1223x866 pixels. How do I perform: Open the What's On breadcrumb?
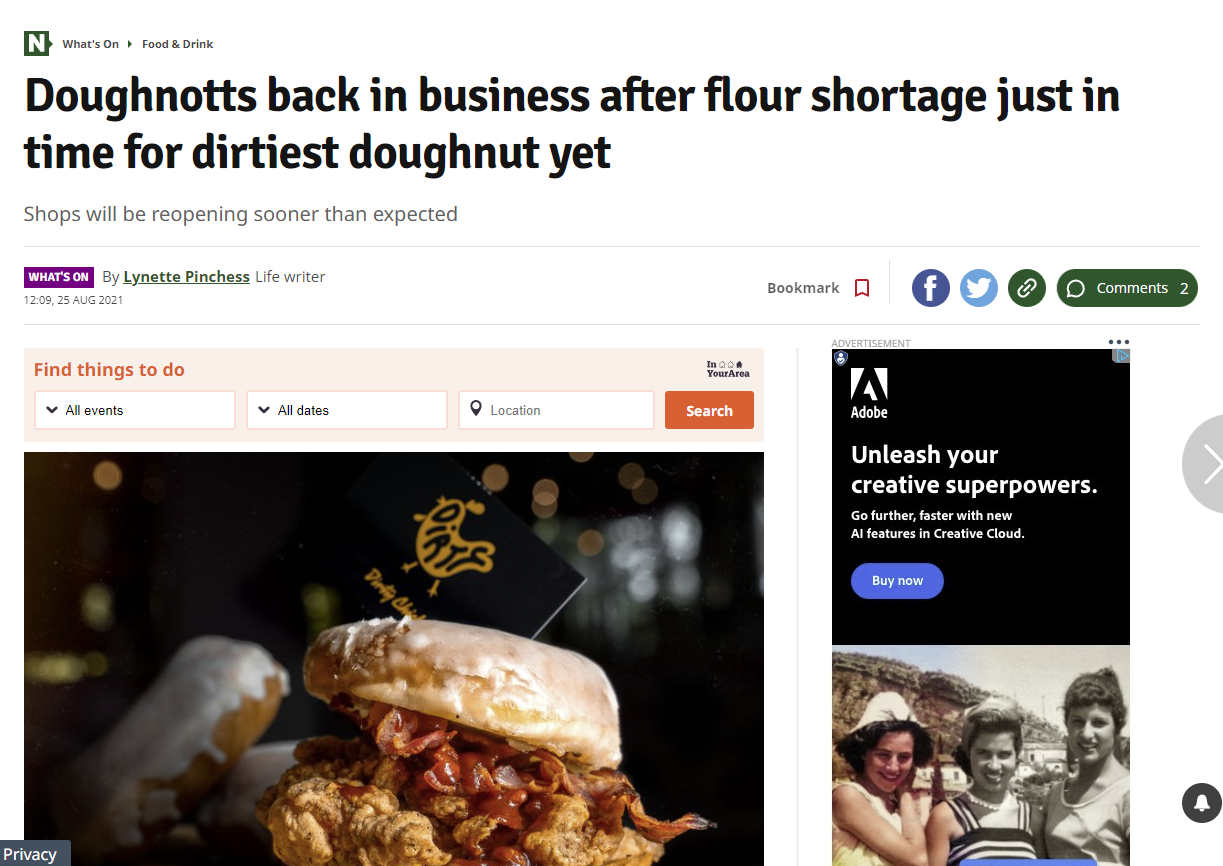90,44
